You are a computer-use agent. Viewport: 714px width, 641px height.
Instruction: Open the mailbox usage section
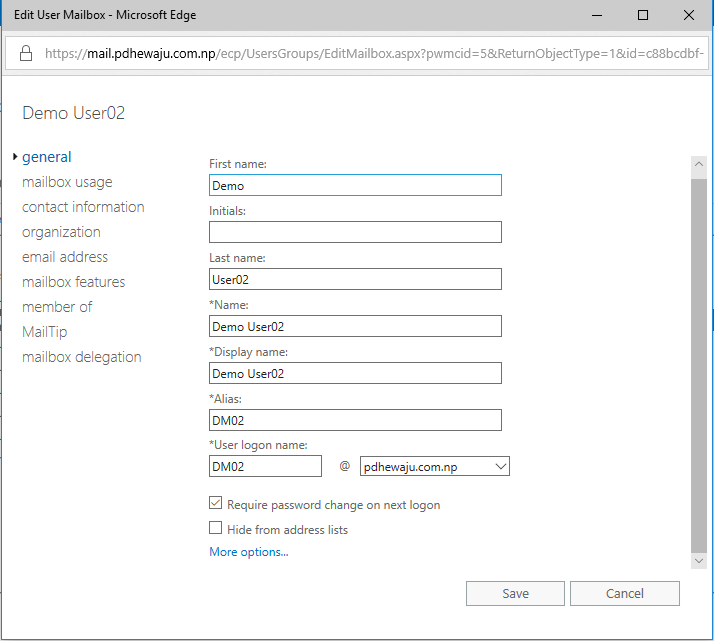67,182
